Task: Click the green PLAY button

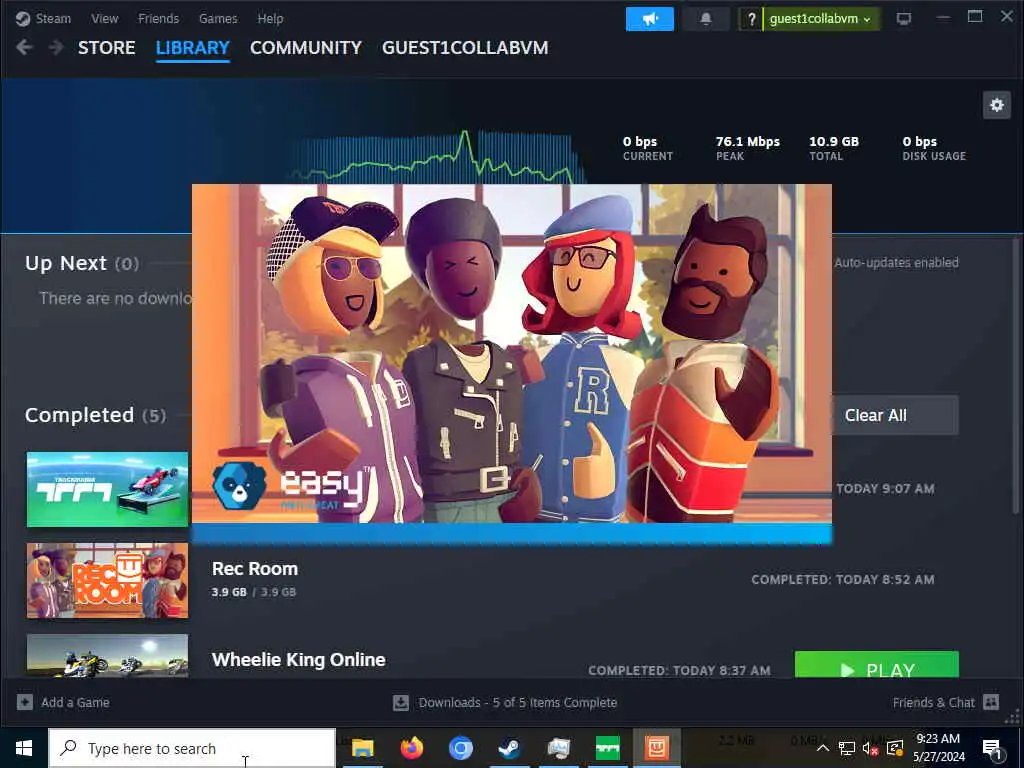Action: 876,665
